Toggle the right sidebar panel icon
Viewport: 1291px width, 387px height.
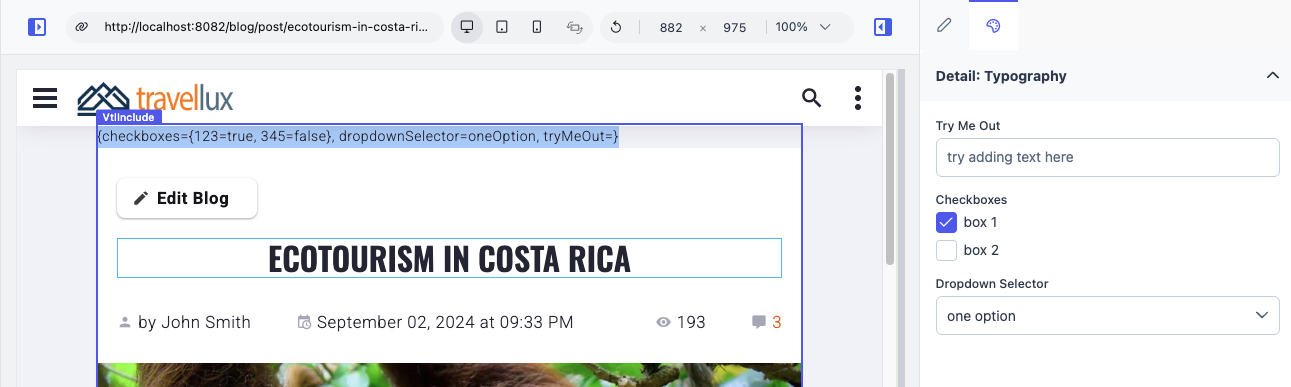(x=882, y=27)
